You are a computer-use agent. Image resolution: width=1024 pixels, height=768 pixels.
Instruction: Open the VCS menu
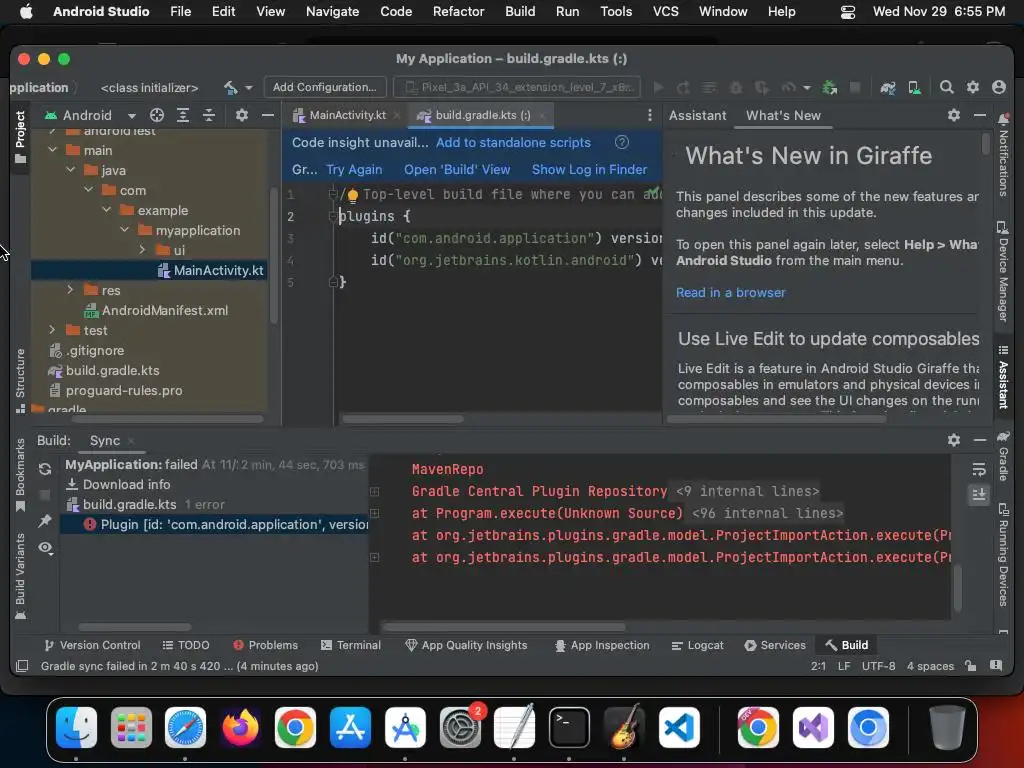[665, 11]
